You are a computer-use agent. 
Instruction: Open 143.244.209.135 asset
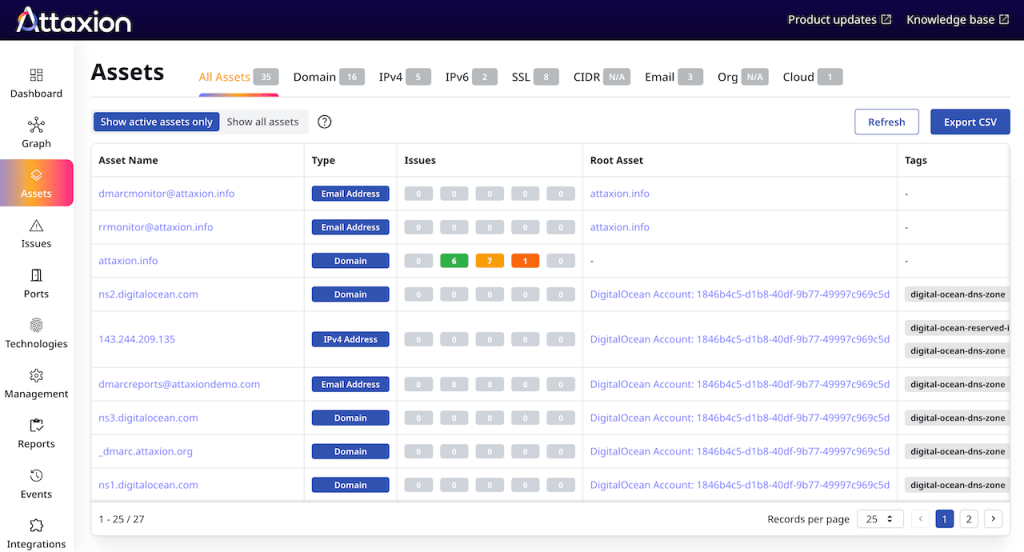point(136,339)
